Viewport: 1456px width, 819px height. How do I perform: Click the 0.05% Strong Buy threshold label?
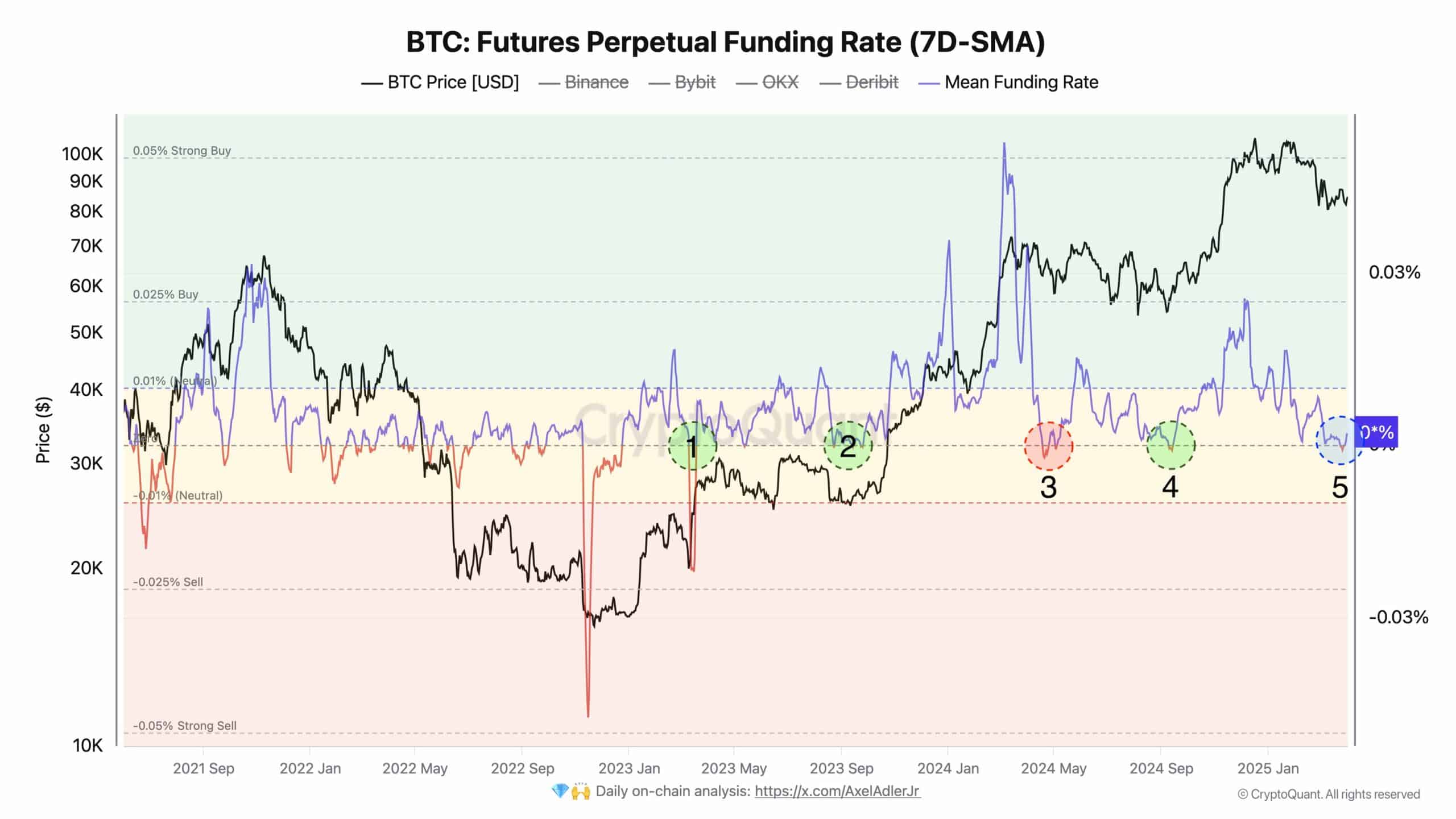pyautogui.click(x=182, y=151)
